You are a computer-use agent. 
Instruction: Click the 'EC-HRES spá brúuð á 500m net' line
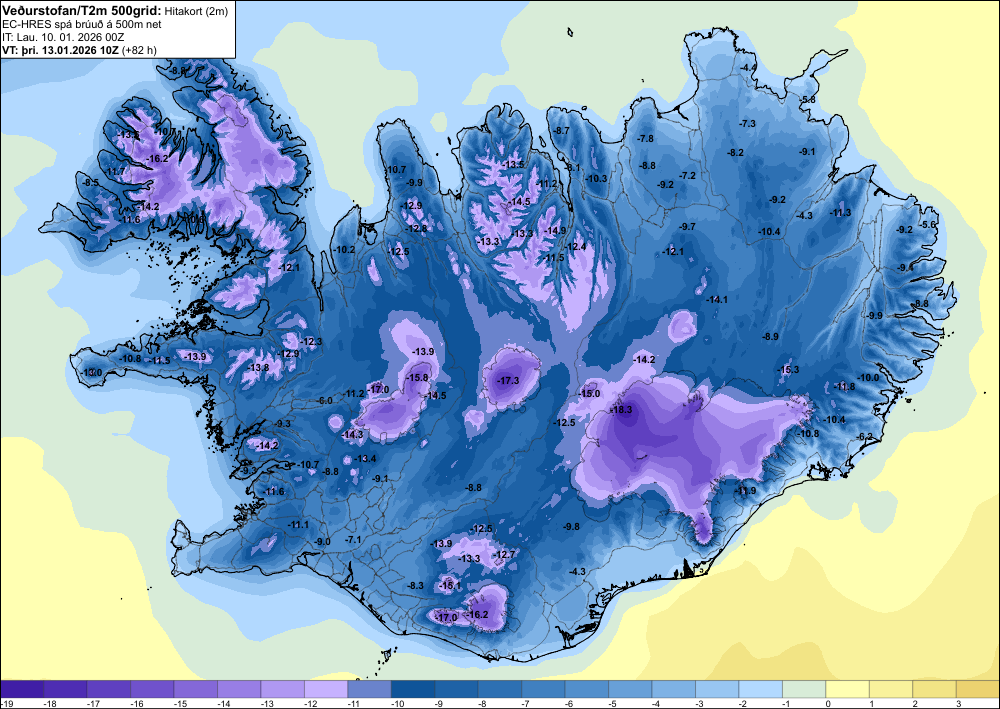pos(82,24)
